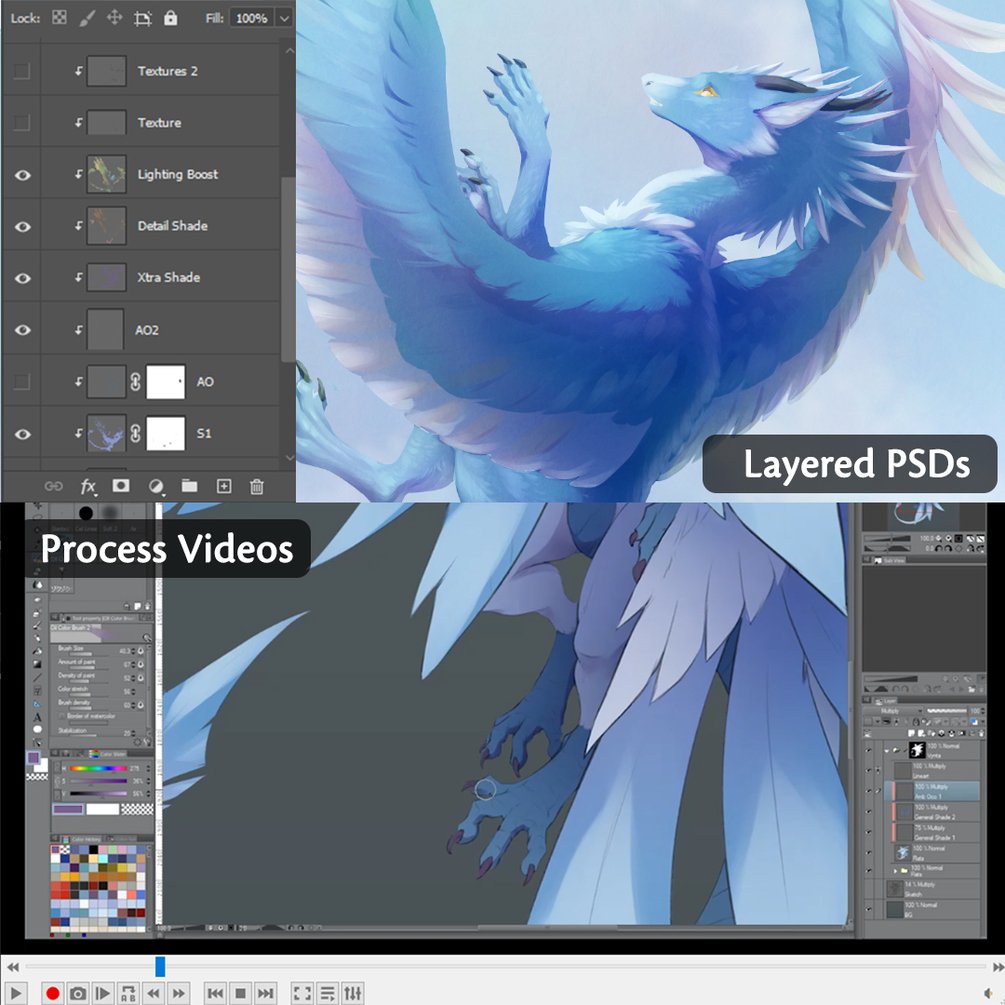Play faster with fast-forward control
This screenshot has width=1005, height=1005.
[x=178, y=993]
